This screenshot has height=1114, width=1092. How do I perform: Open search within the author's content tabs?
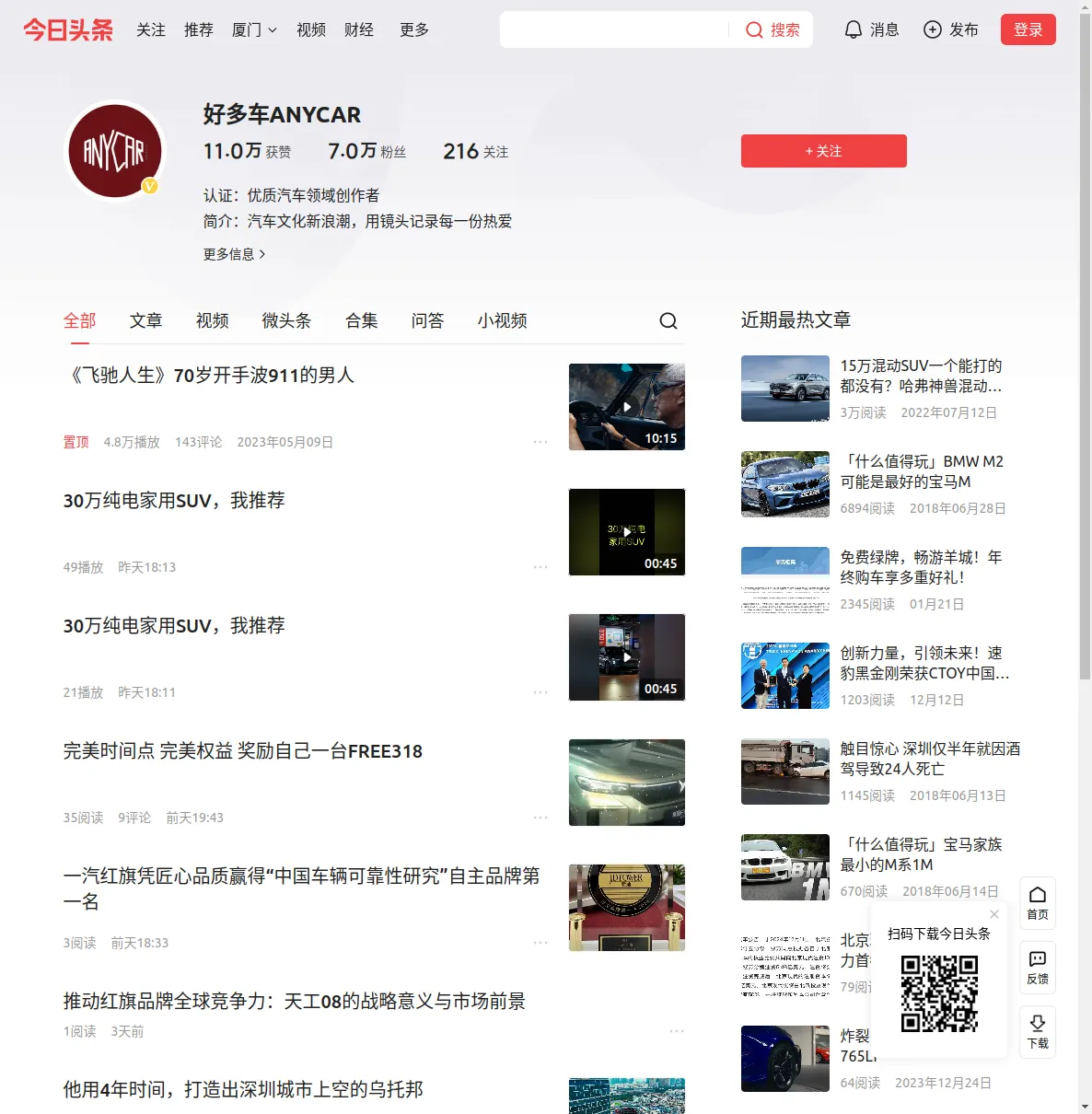668,320
